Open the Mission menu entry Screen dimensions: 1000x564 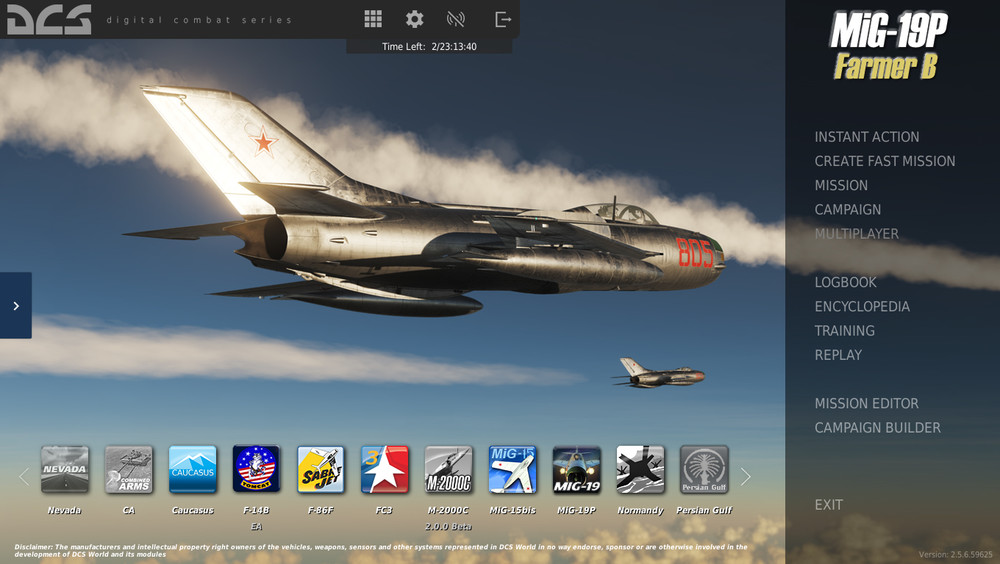tap(841, 185)
